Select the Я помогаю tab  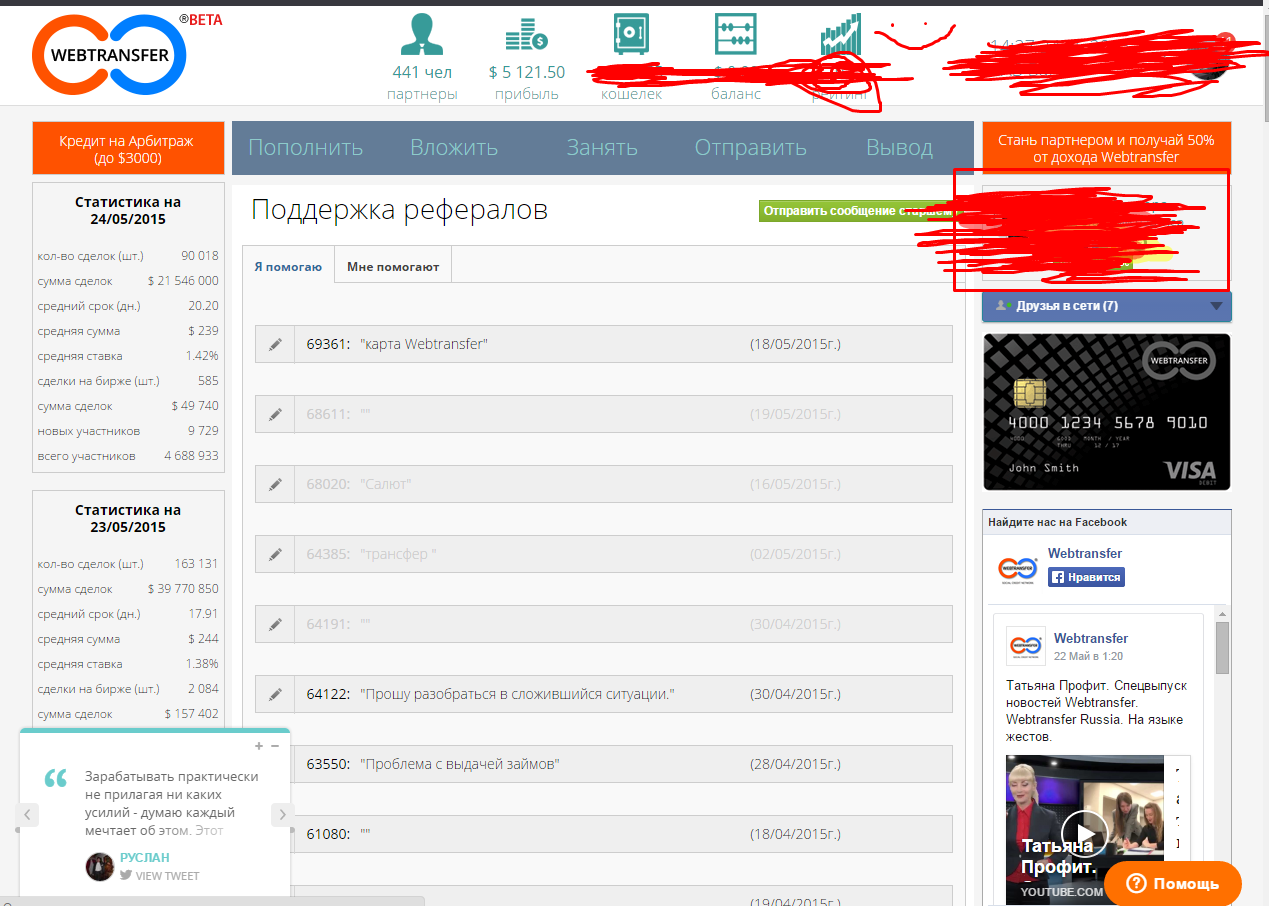coord(288,267)
